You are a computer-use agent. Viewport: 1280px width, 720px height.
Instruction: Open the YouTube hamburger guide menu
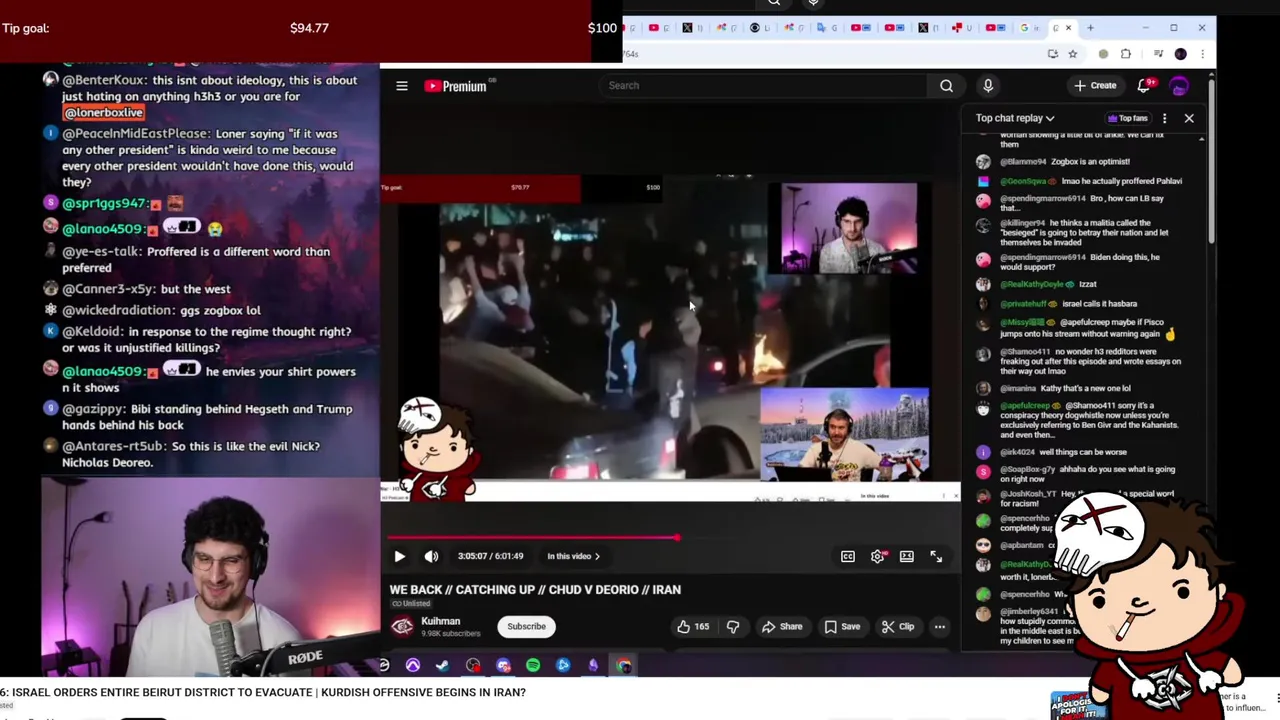coord(402,86)
